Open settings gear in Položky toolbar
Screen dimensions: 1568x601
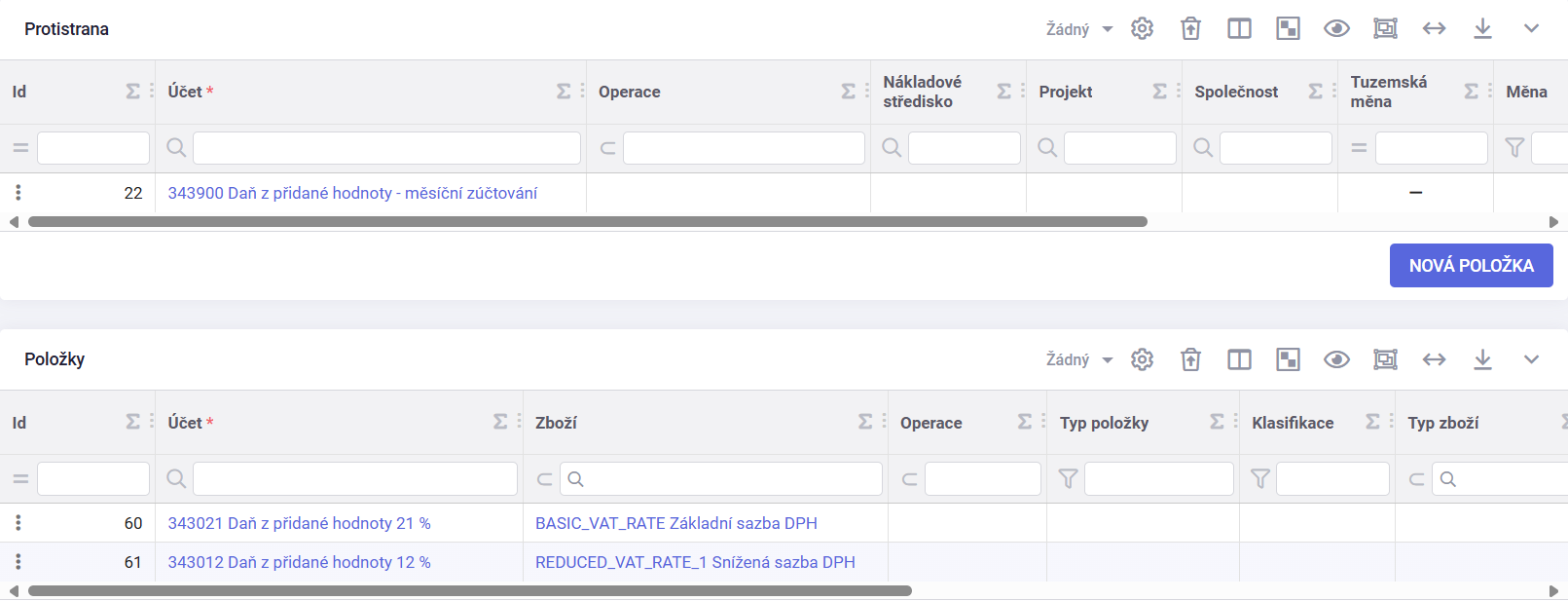[x=1142, y=359]
